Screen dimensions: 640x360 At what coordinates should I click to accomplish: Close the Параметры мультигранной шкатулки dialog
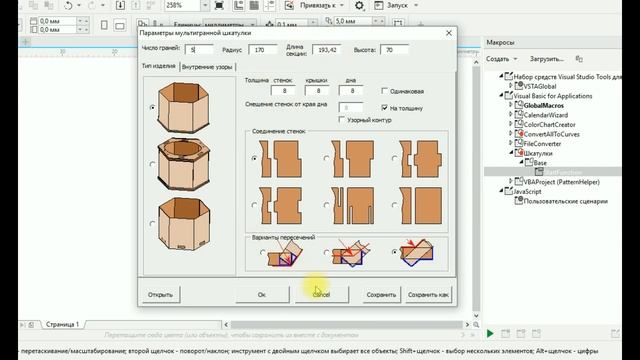449,33
